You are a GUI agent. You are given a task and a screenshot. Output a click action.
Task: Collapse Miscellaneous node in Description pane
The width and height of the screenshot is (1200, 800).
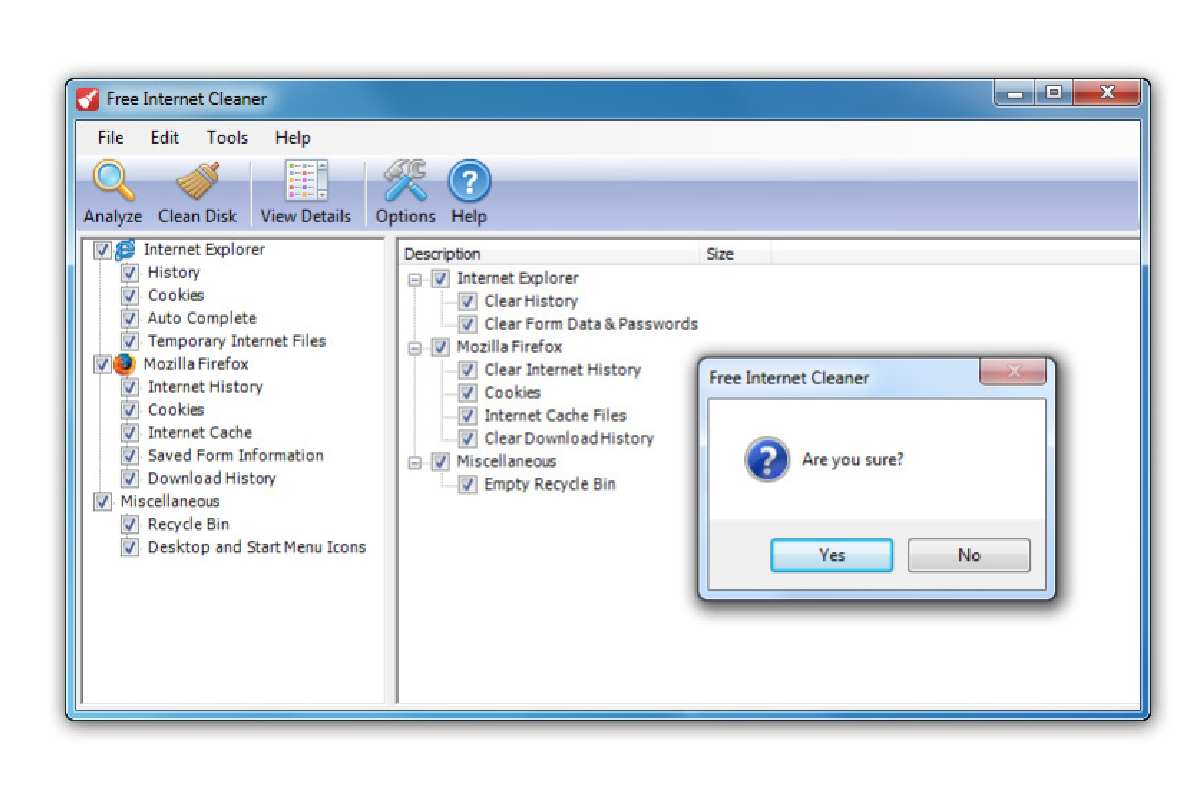415,462
